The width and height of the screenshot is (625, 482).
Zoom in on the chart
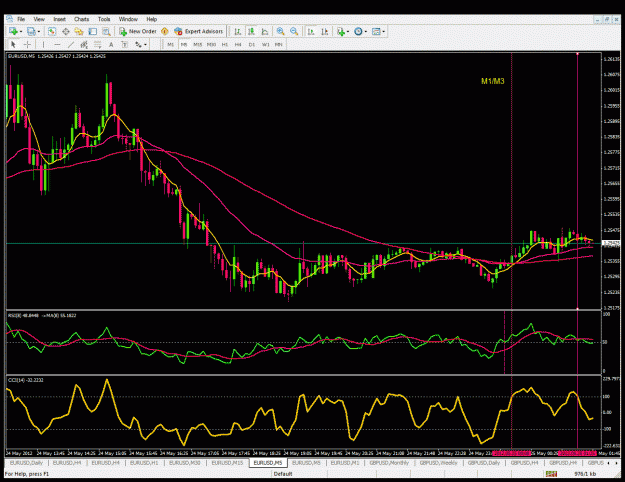(281, 31)
